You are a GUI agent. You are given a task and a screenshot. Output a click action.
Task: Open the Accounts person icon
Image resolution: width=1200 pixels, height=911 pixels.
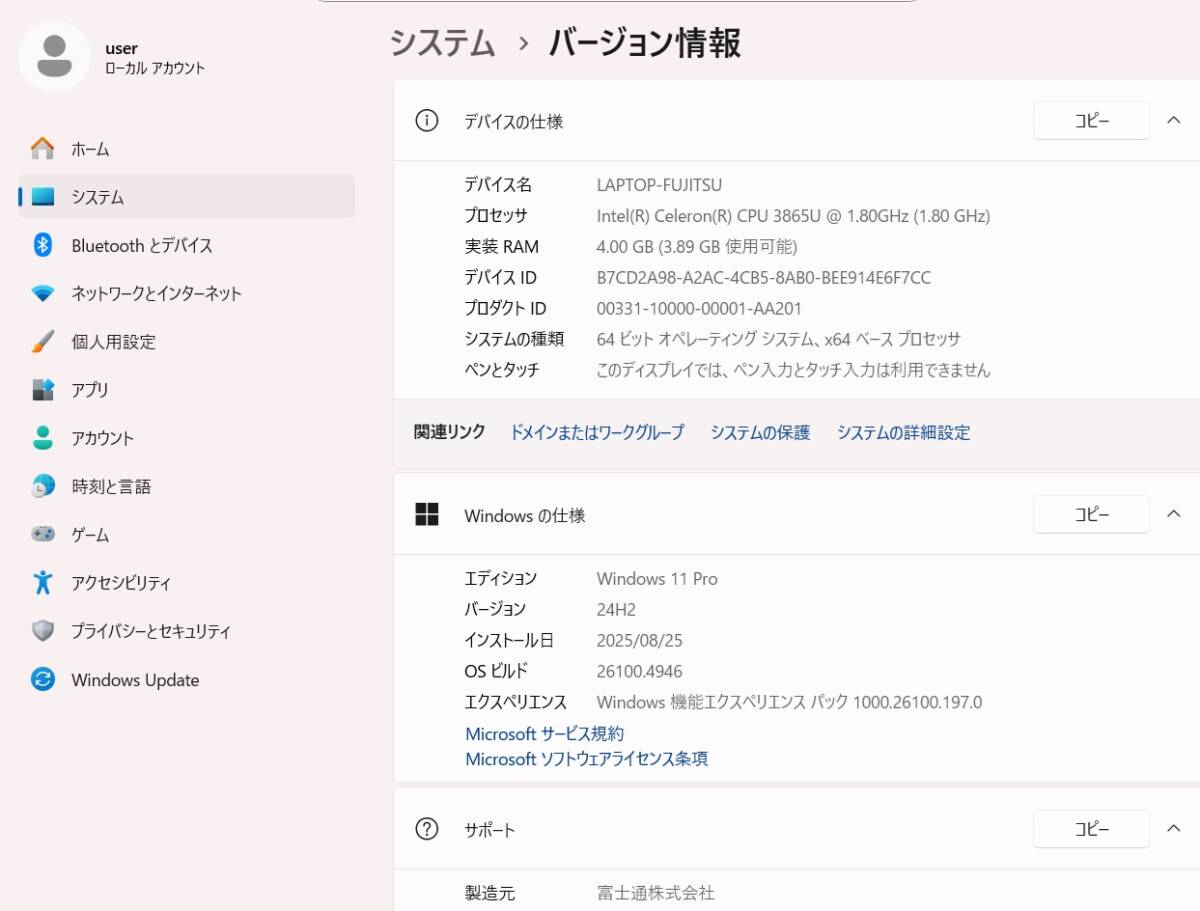pos(42,438)
